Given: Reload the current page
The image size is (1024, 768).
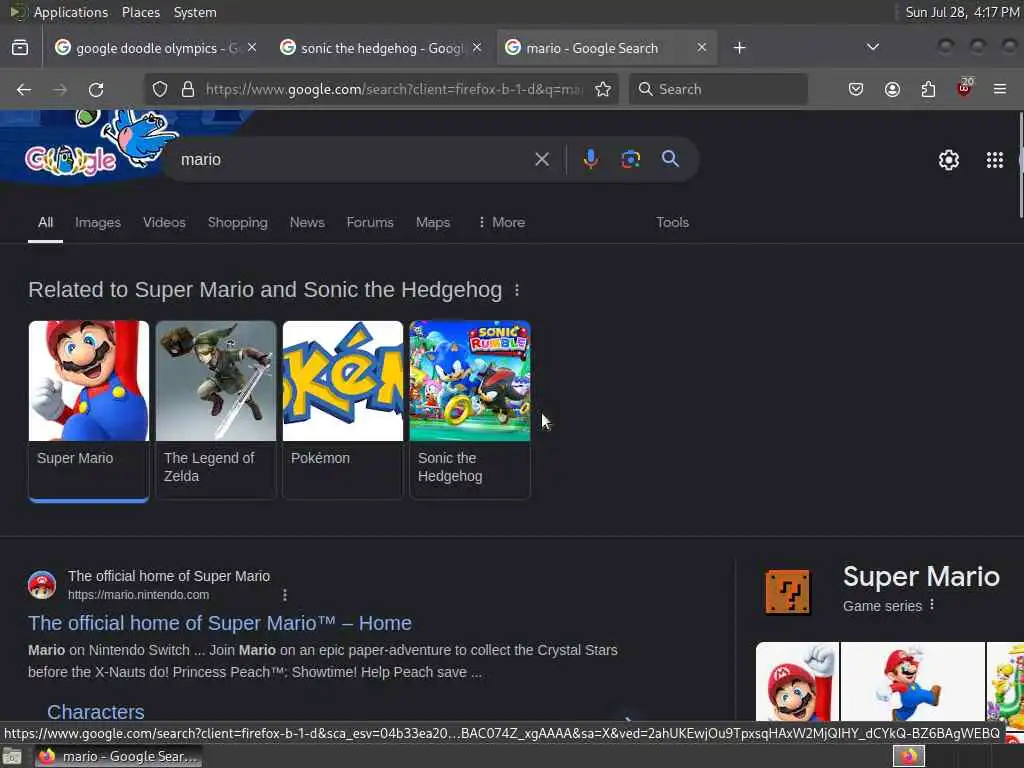Looking at the screenshot, I should click(96, 89).
